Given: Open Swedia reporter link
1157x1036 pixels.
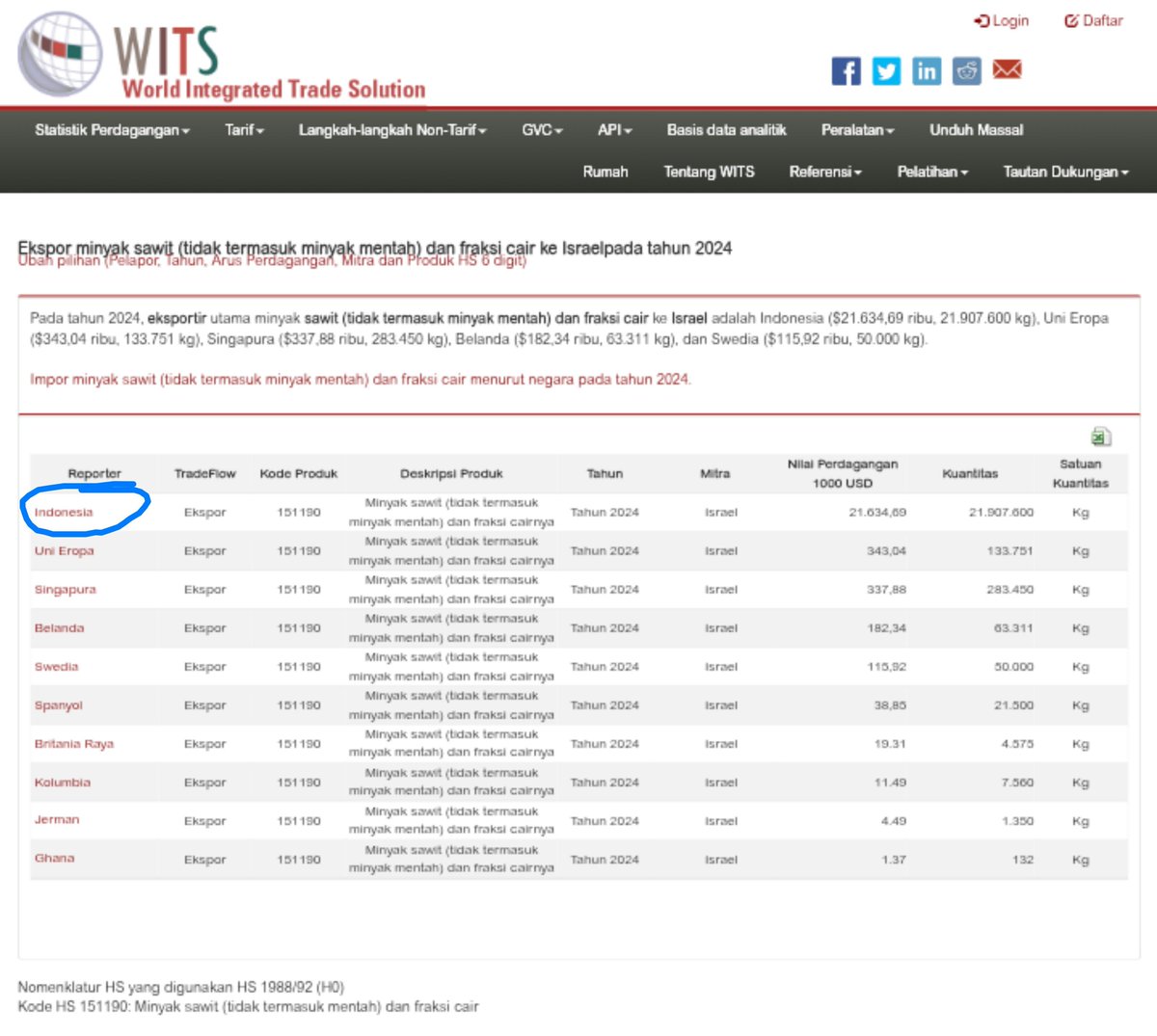Looking at the screenshot, I should [x=57, y=667].
